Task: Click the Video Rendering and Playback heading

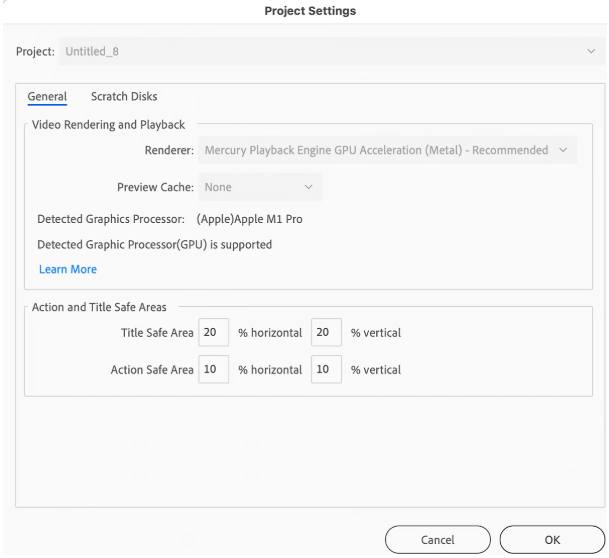Action: click(109, 125)
